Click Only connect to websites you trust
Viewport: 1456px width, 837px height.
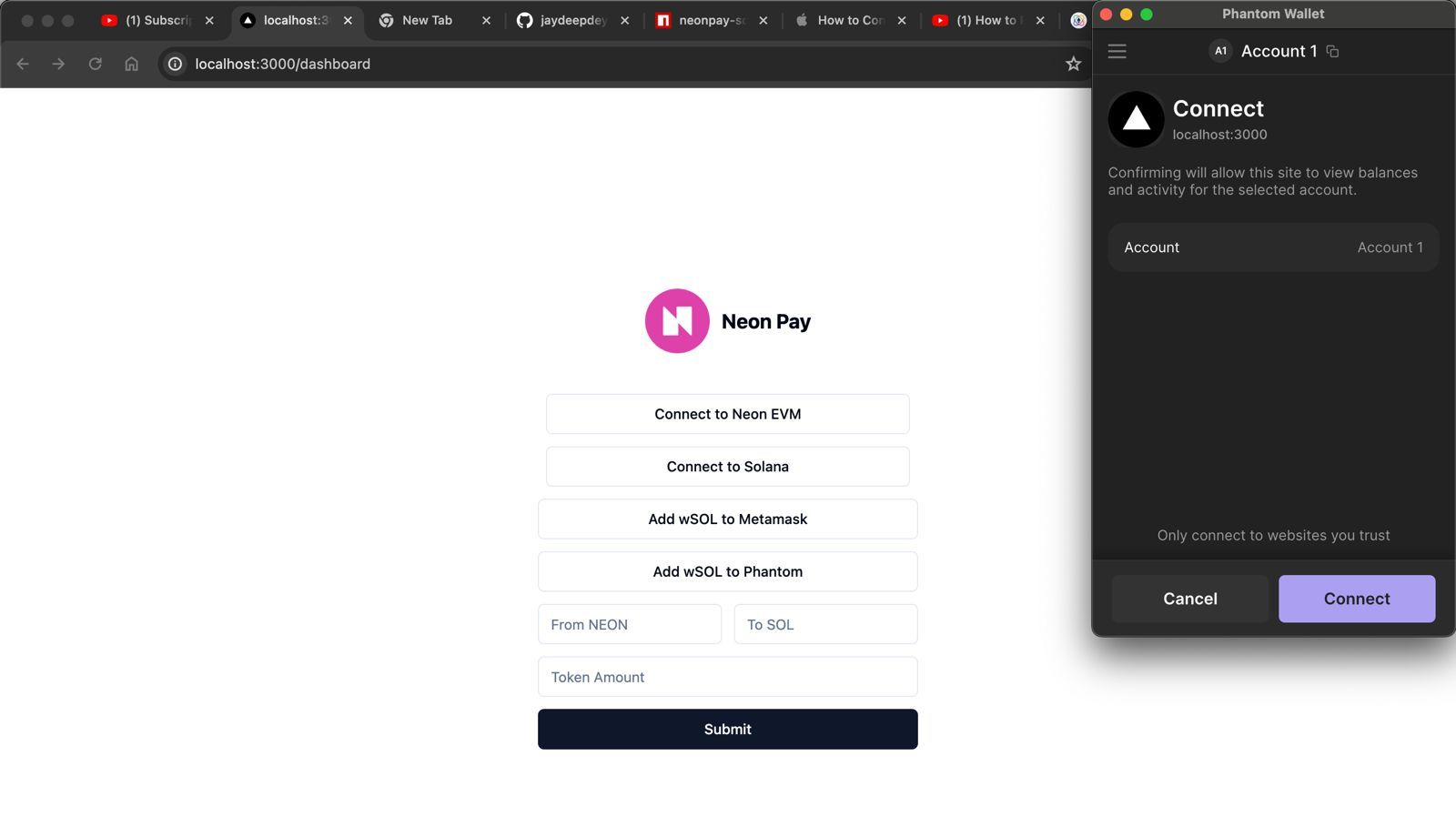1273,536
